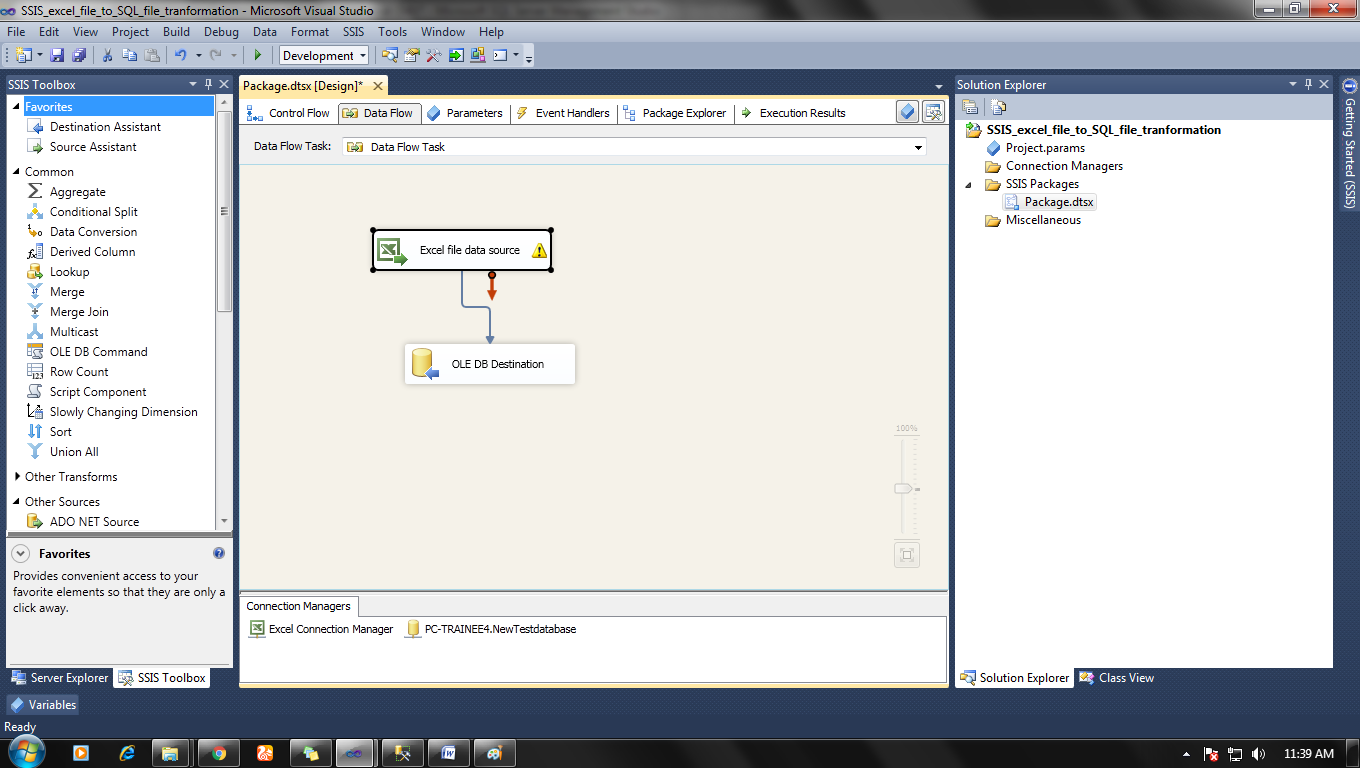Click the zoom-to-fit icon below zoom slider
This screenshot has height=768, width=1360.
coord(907,555)
